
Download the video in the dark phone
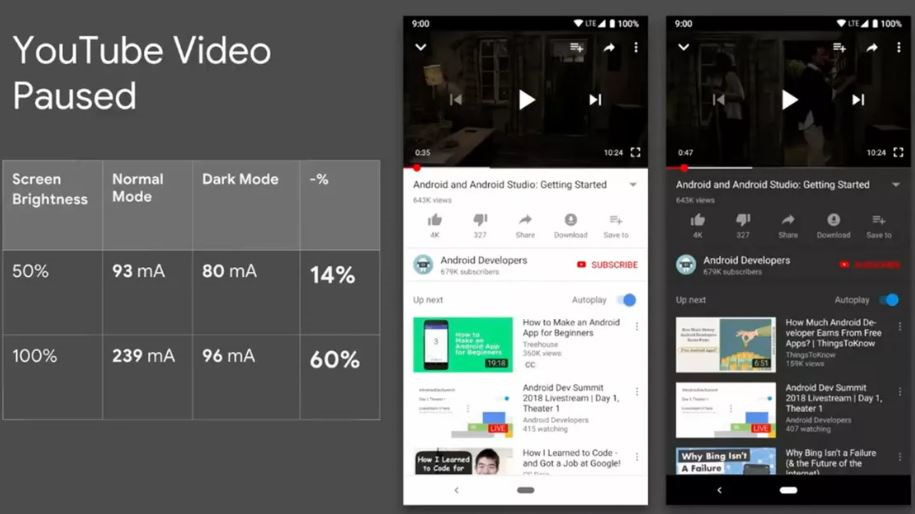click(833, 225)
